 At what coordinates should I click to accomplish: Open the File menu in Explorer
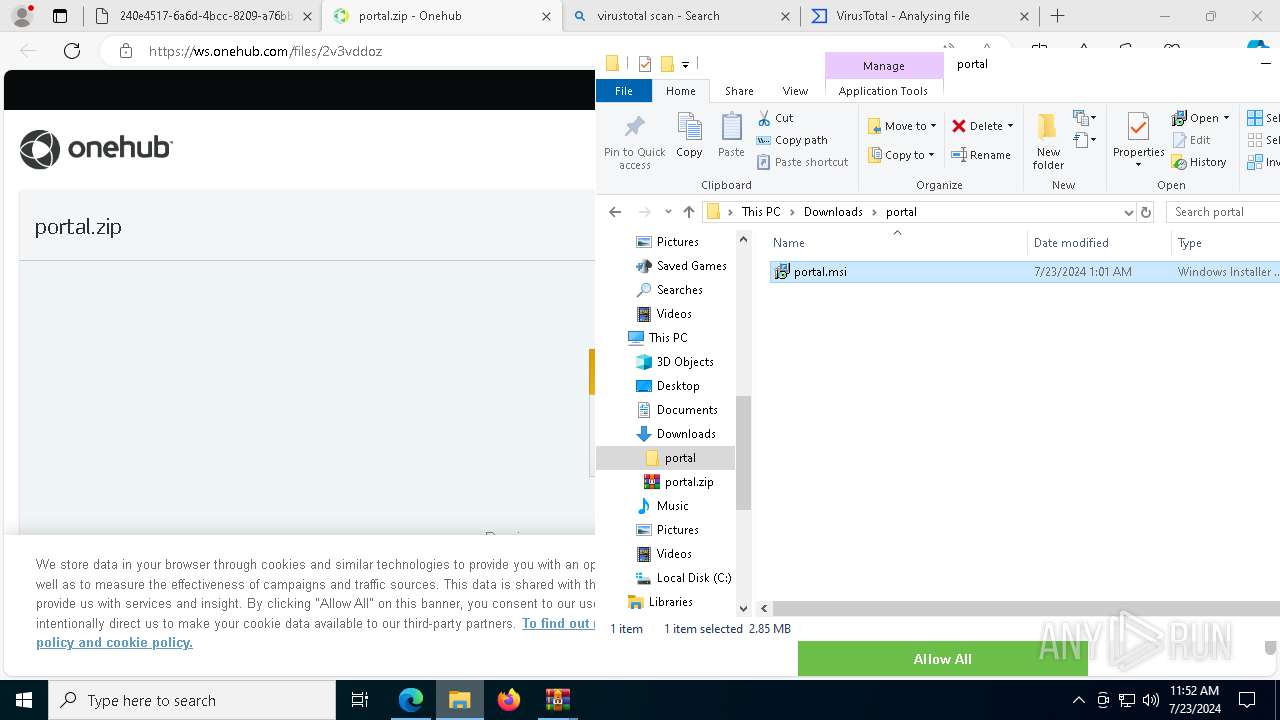point(623,91)
